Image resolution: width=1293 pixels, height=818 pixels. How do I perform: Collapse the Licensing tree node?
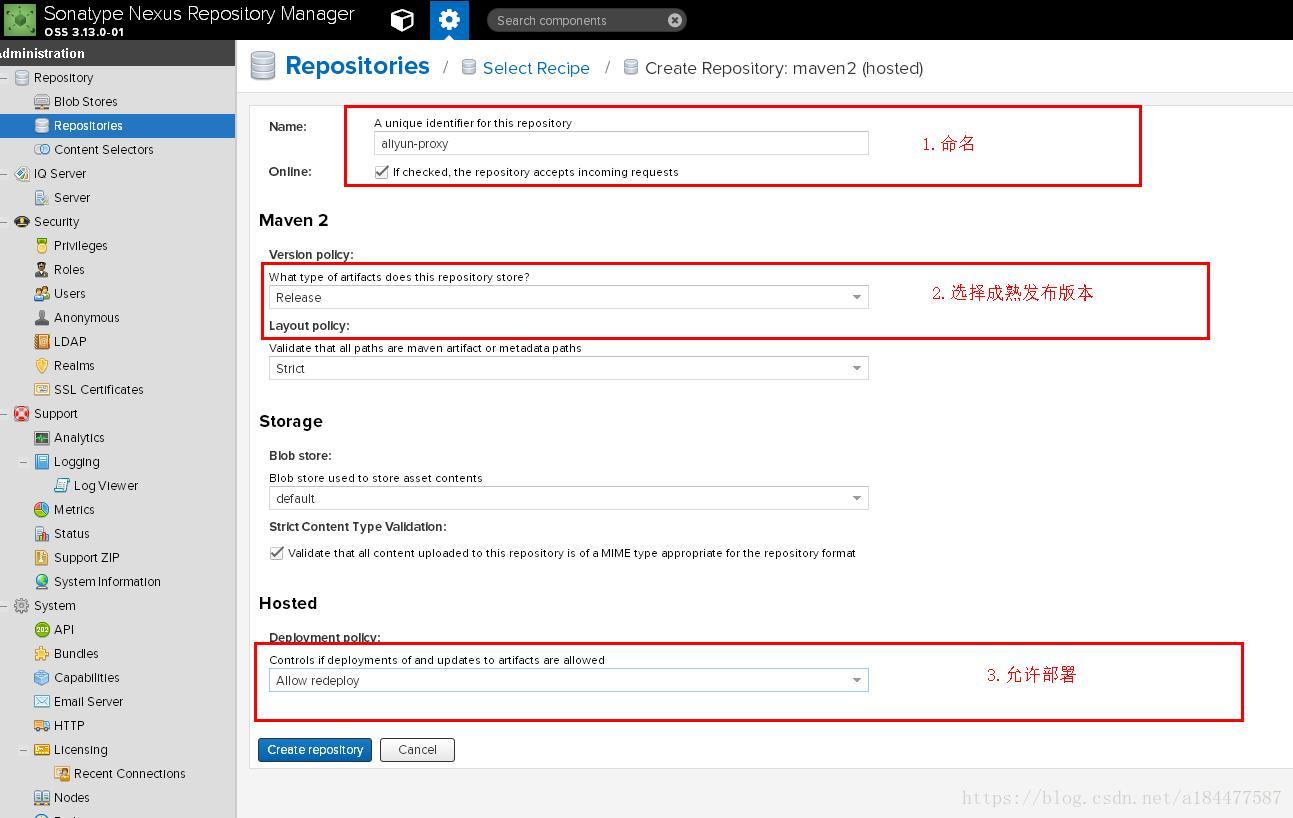click(x=23, y=750)
